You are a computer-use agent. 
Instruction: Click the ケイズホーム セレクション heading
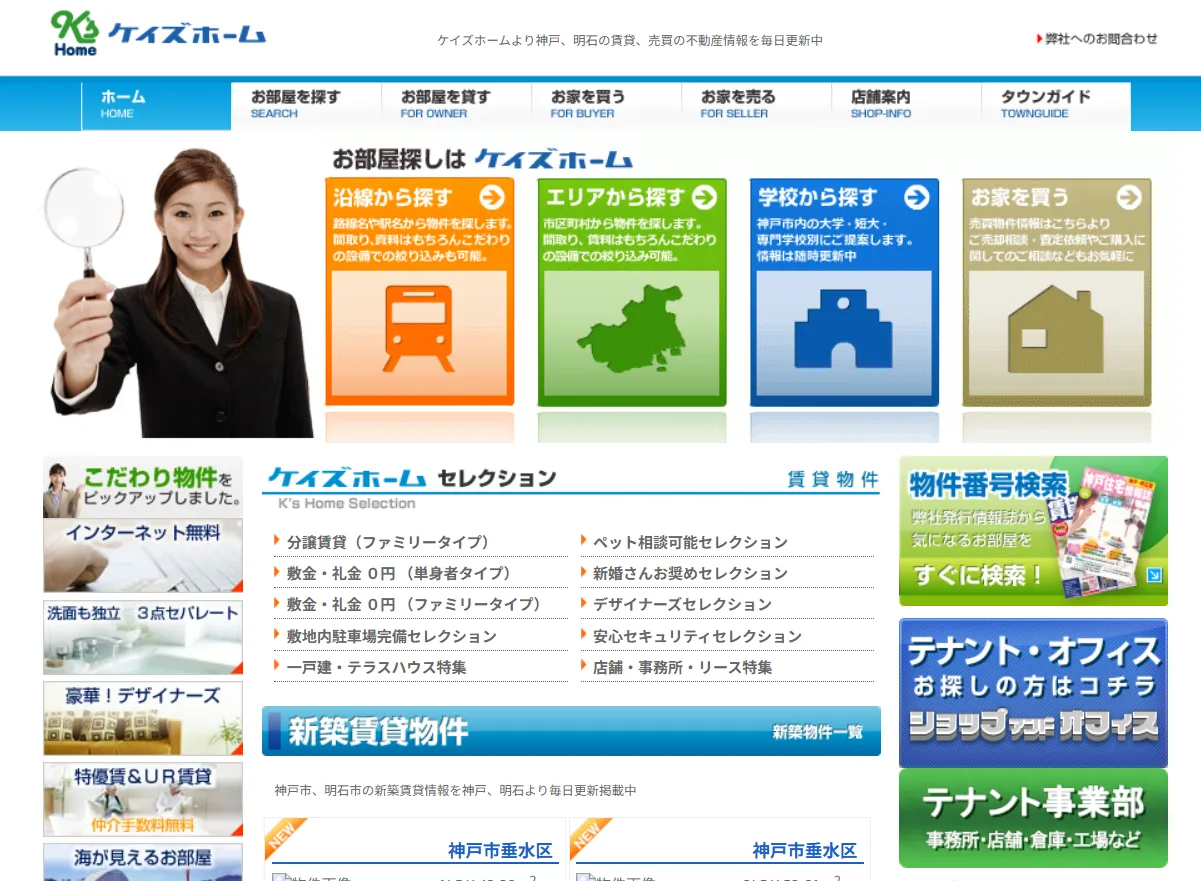(x=412, y=478)
